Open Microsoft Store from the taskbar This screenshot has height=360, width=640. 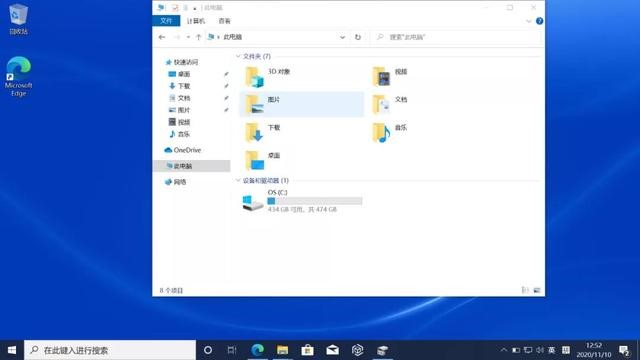307,350
